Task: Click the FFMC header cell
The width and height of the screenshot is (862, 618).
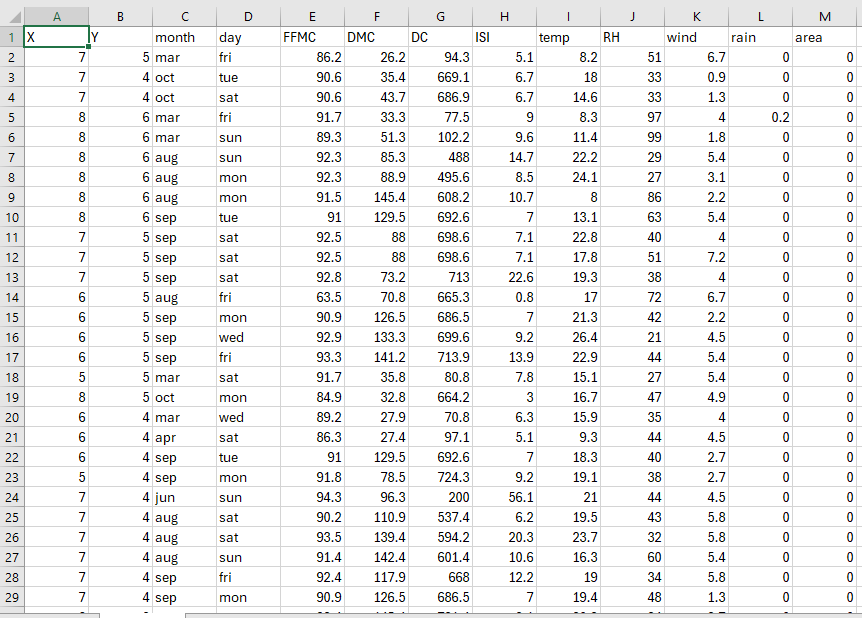Action: coord(312,37)
